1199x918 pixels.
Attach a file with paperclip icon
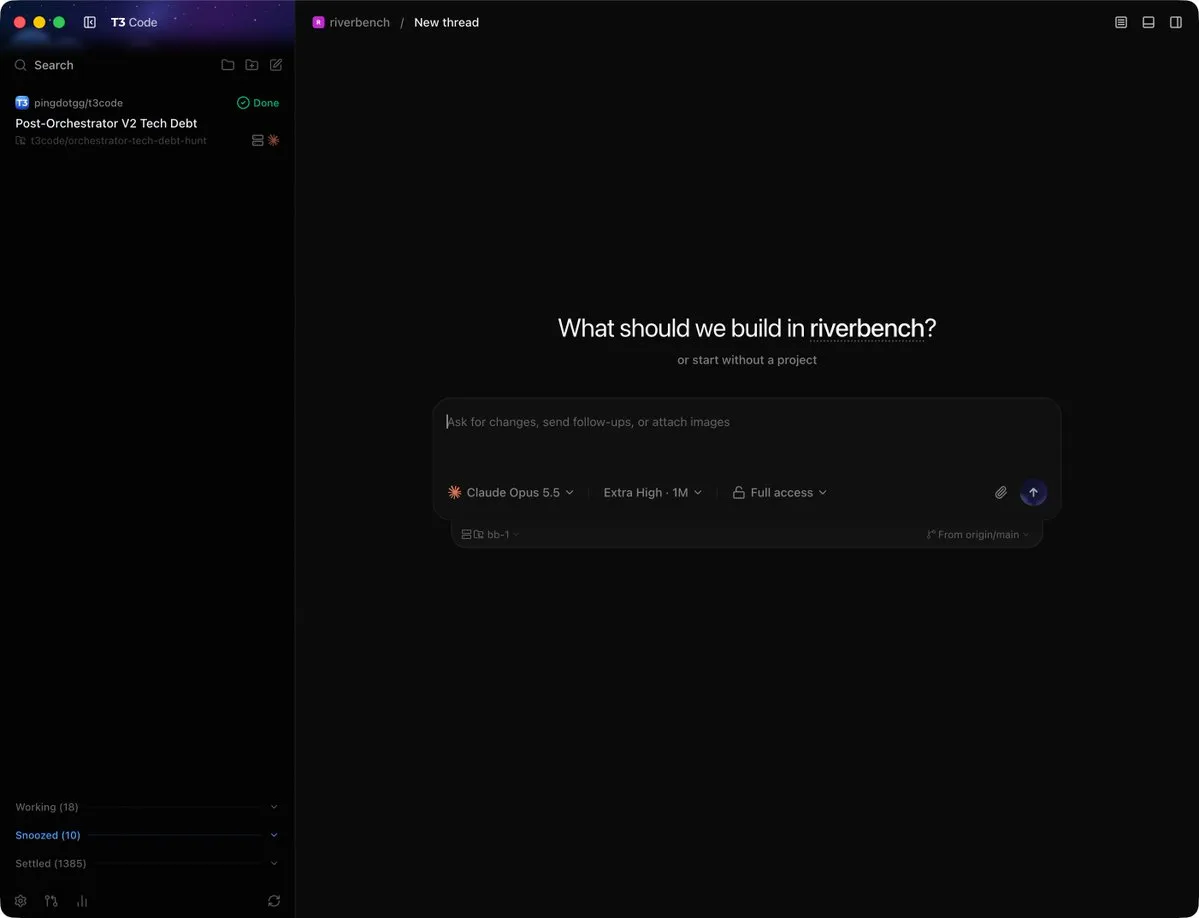(x=1000, y=492)
